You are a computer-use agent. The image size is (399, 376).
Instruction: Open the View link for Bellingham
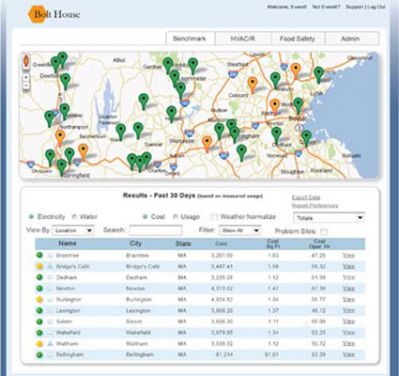click(349, 354)
